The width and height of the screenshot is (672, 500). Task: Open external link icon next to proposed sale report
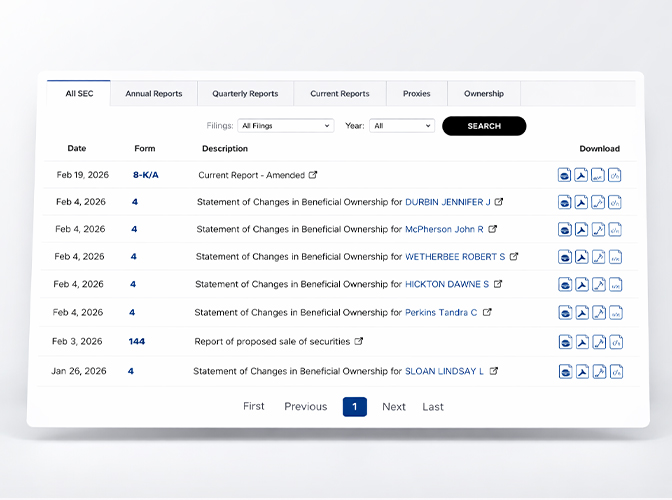(x=359, y=341)
